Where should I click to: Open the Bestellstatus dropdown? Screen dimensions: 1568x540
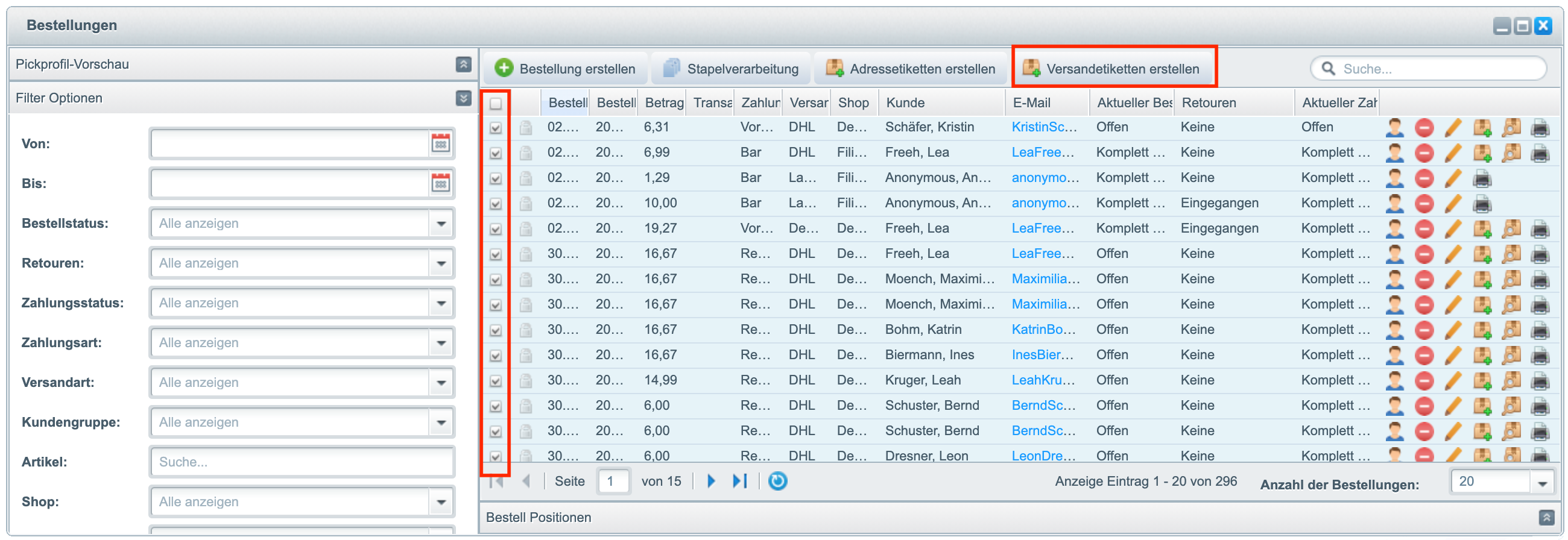(441, 224)
